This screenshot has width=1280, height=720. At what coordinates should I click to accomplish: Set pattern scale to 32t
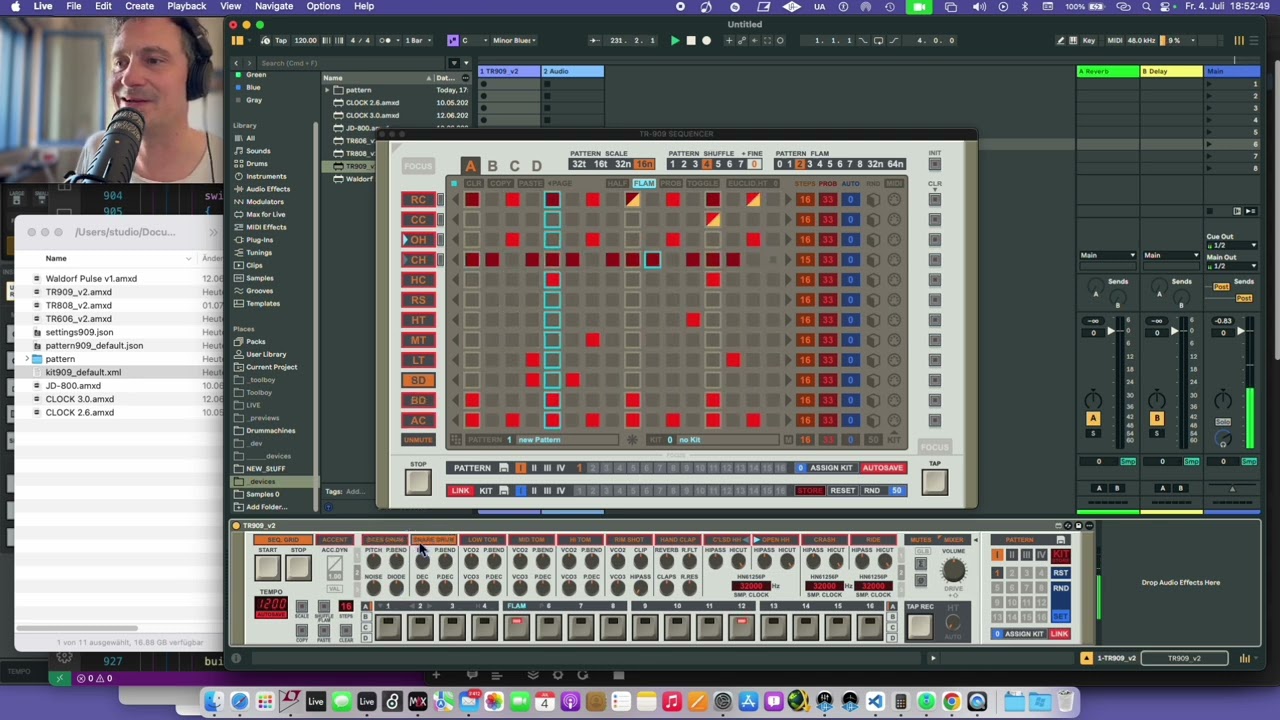pyautogui.click(x=579, y=164)
